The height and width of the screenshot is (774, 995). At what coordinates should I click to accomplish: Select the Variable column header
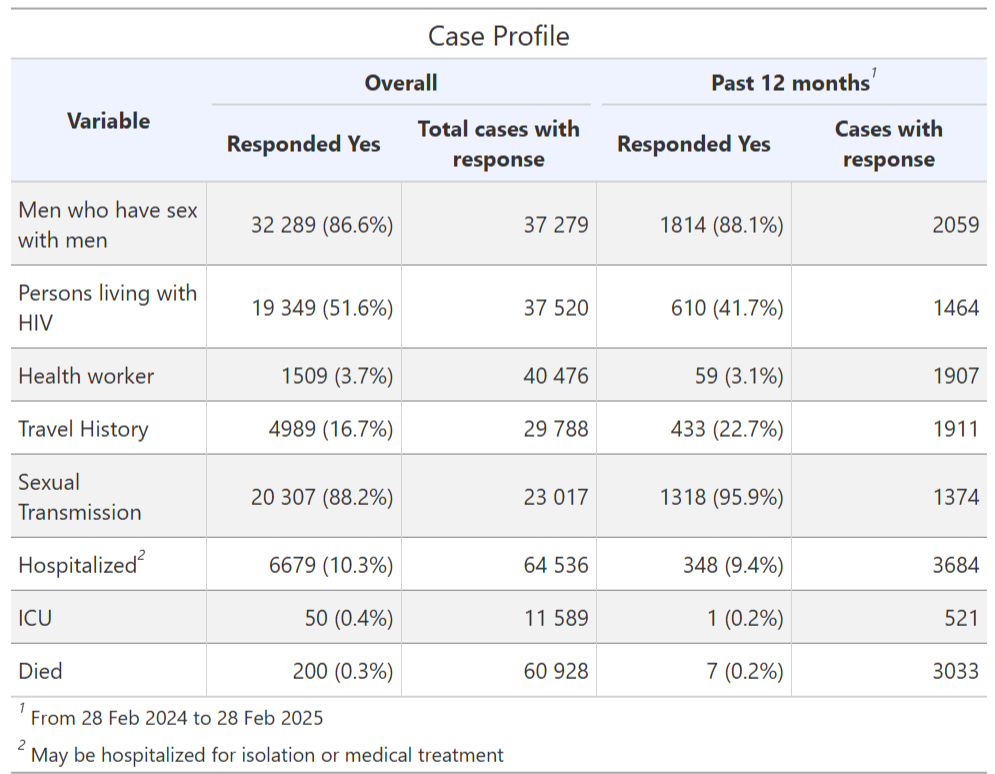108,121
